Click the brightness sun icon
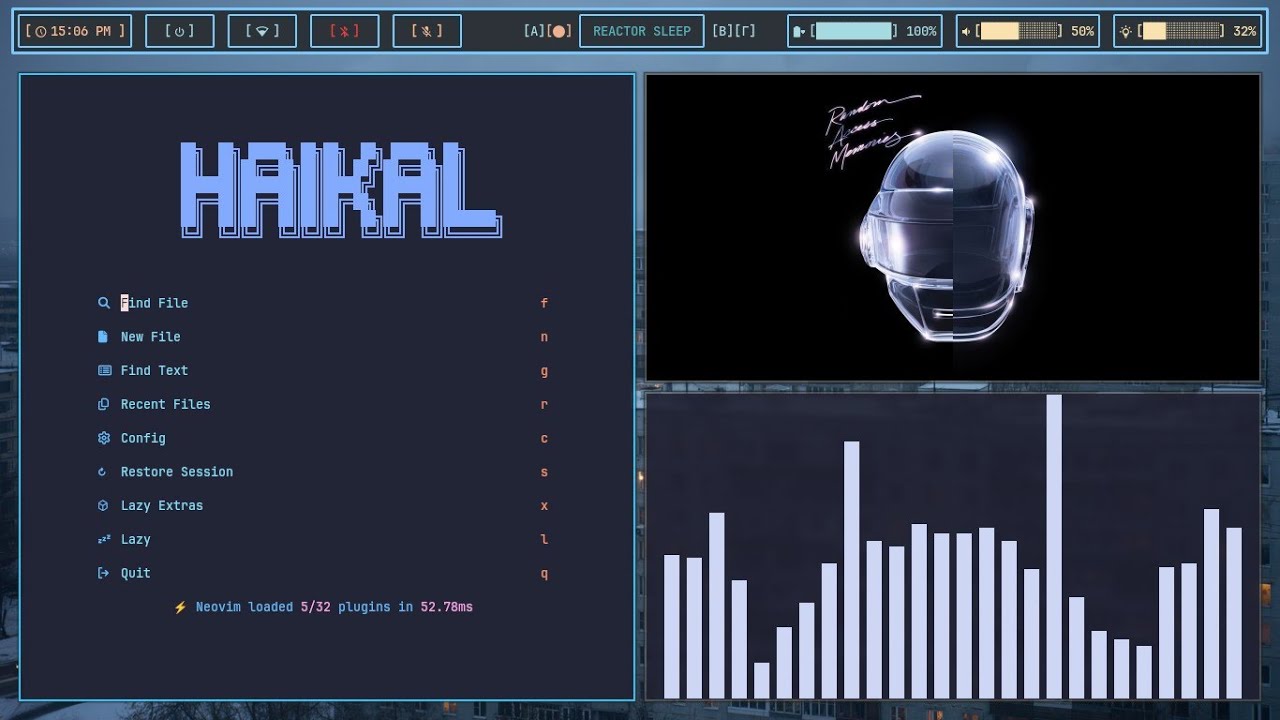This screenshot has width=1280, height=720. (x=1126, y=31)
